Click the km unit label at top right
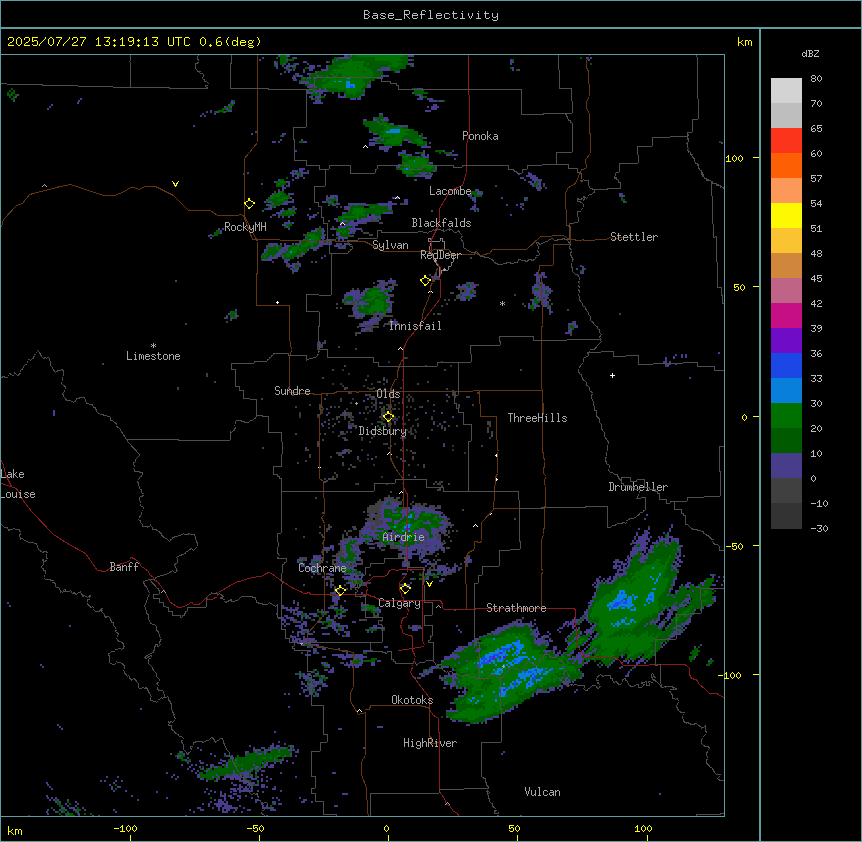Image resolution: width=862 pixels, height=842 pixels. pyautogui.click(x=745, y=42)
